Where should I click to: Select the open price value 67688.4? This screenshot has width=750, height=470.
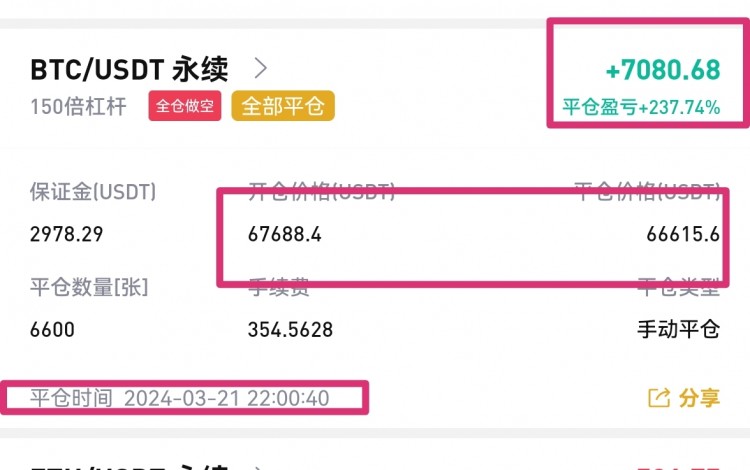coord(285,234)
